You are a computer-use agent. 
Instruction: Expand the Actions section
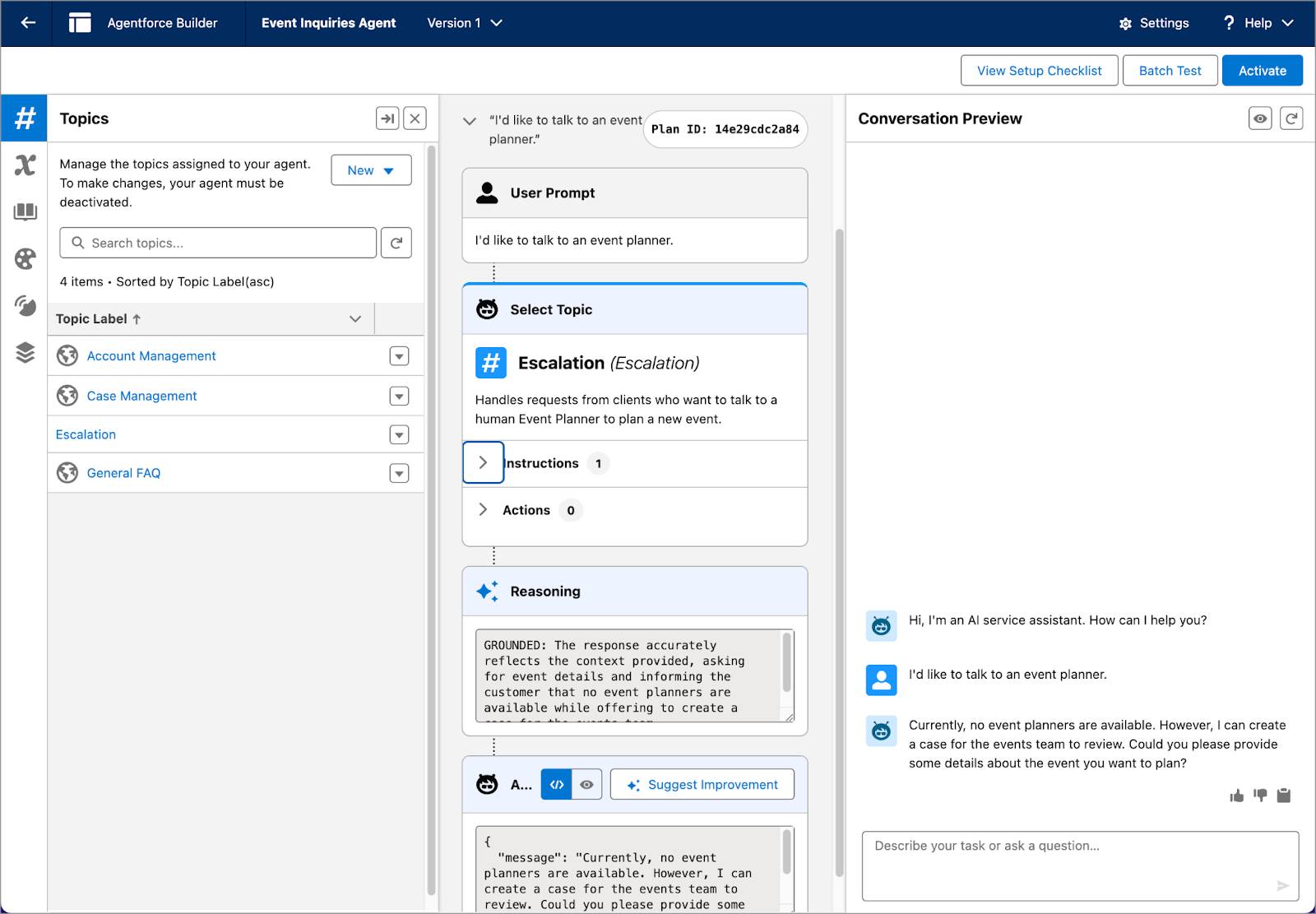(483, 510)
